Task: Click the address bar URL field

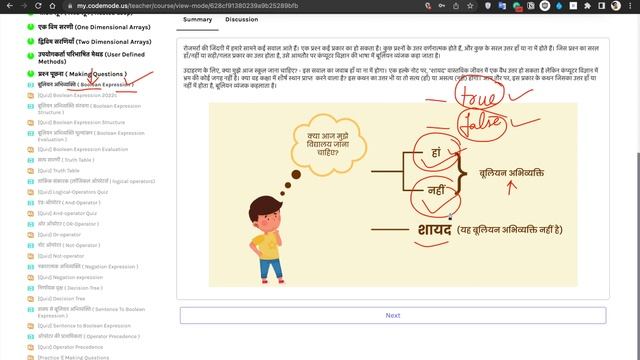Action: tap(245, 6)
